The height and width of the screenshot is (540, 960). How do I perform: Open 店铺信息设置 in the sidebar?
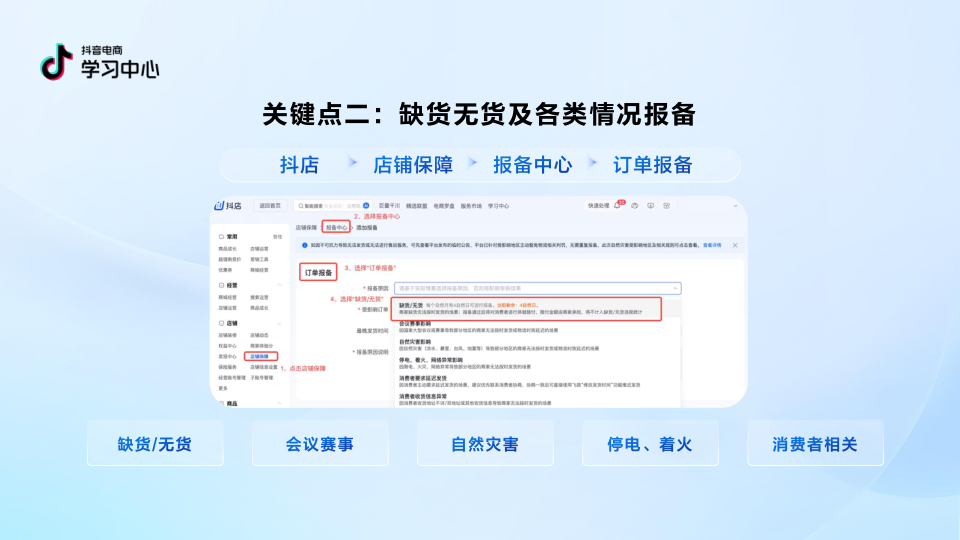click(263, 367)
